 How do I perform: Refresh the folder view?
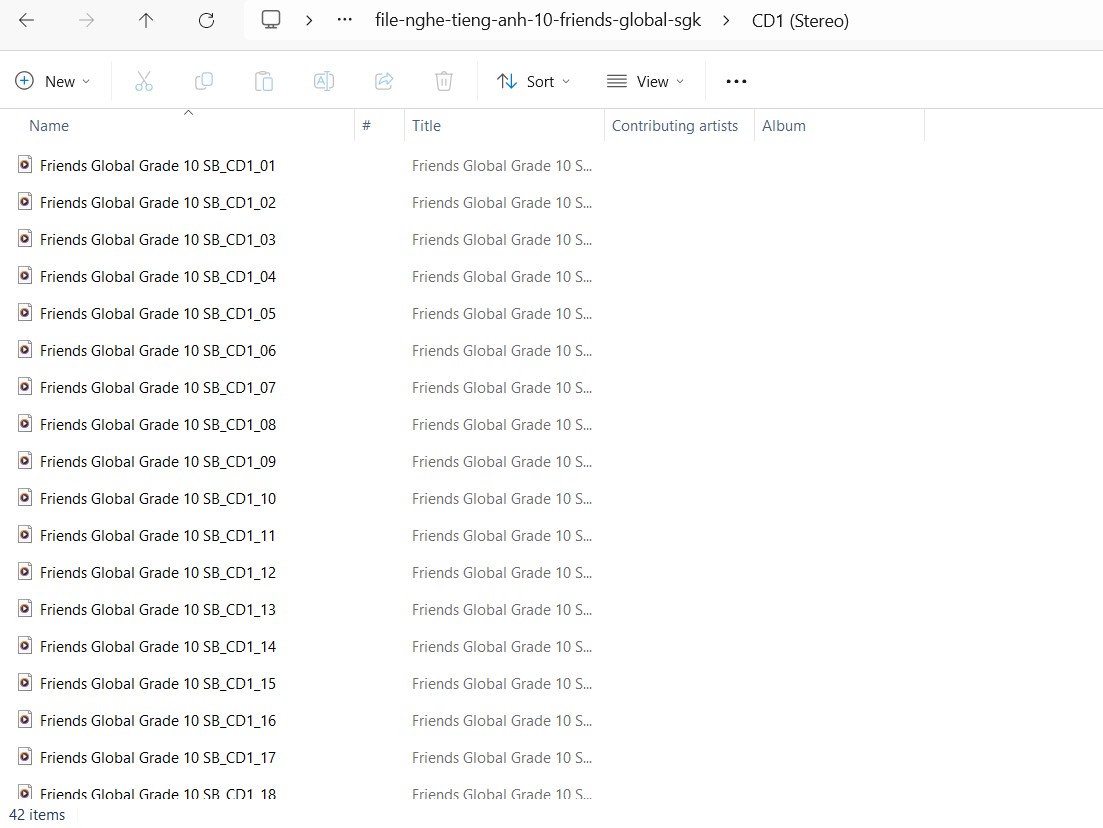(x=205, y=20)
